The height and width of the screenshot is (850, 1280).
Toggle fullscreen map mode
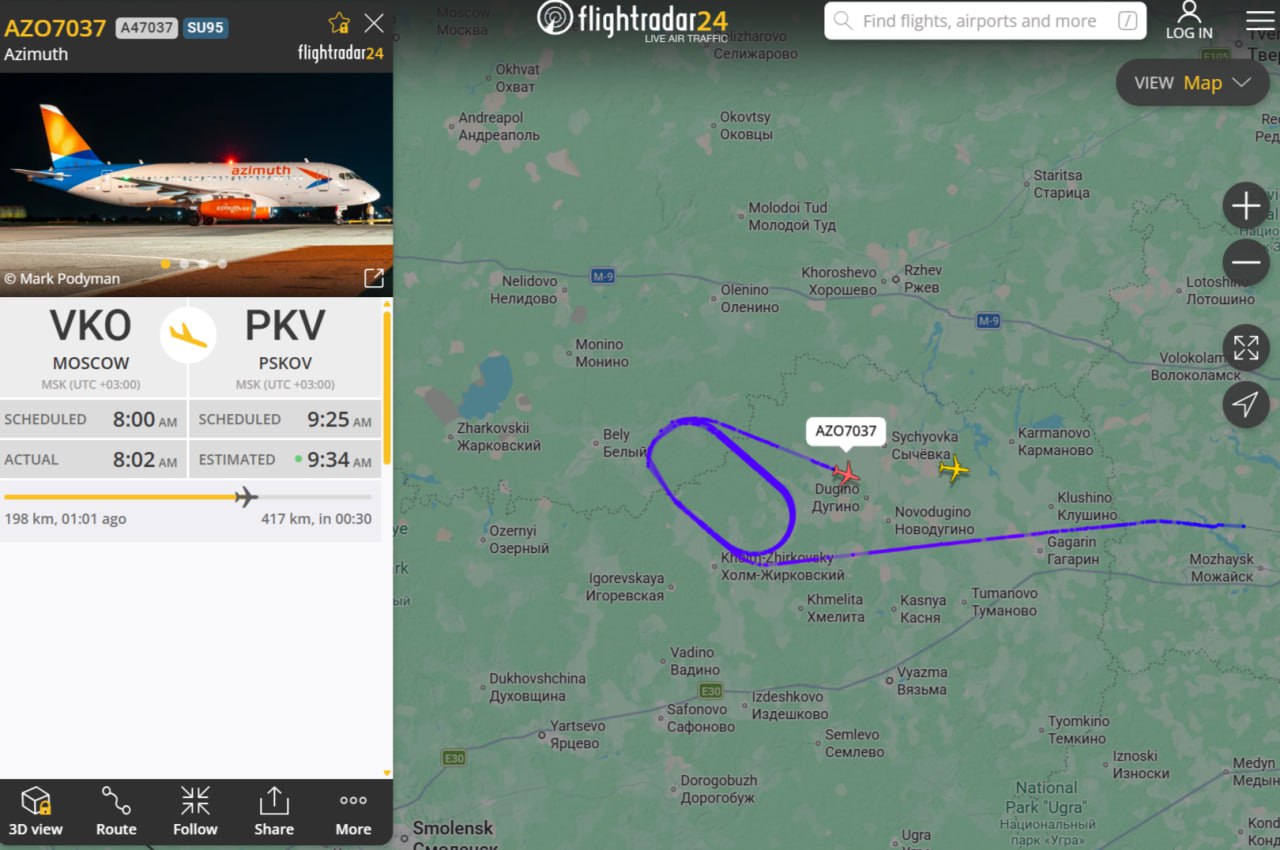pos(1246,348)
